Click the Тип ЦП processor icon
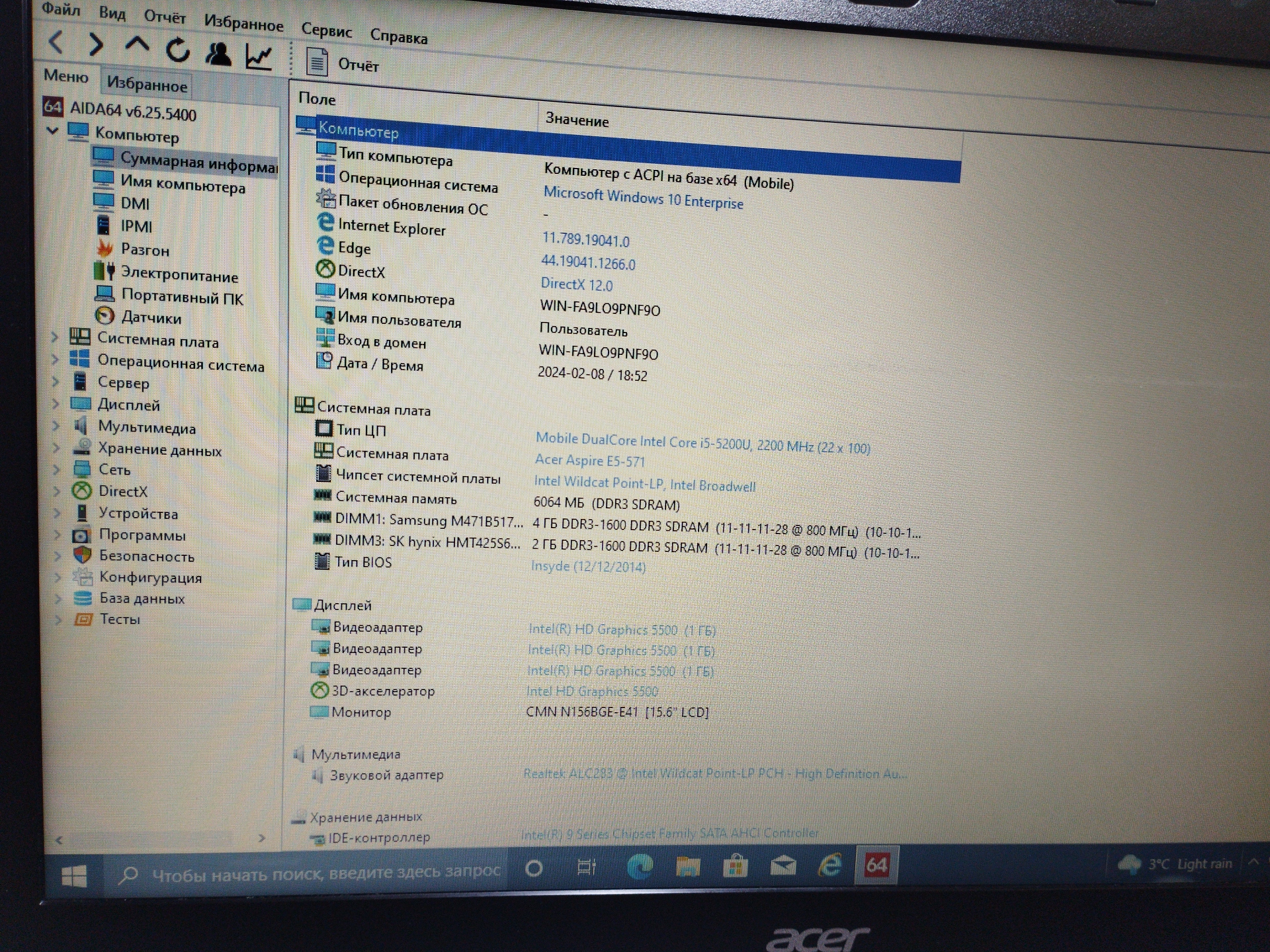Image resolution: width=1270 pixels, height=952 pixels. [324, 428]
